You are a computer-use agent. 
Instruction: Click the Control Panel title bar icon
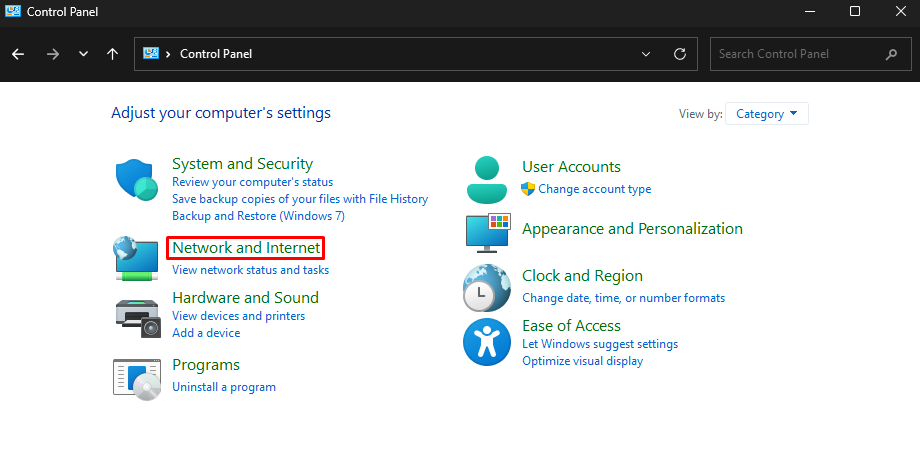[12, 11]
